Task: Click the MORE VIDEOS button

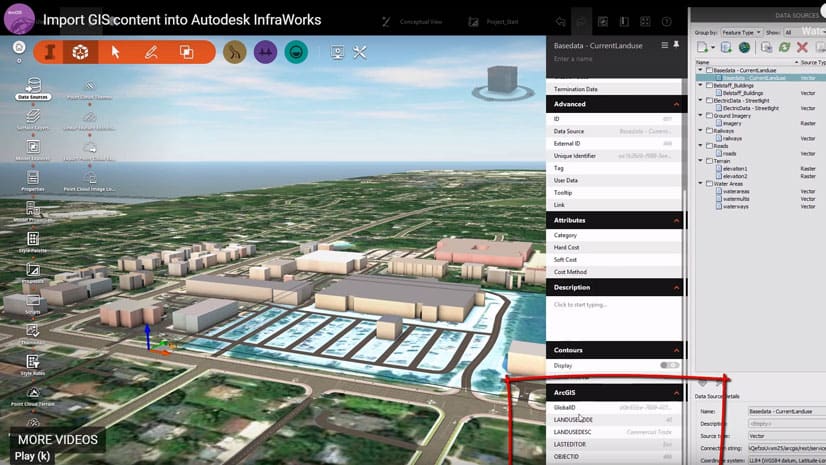Action: [58, 440]
